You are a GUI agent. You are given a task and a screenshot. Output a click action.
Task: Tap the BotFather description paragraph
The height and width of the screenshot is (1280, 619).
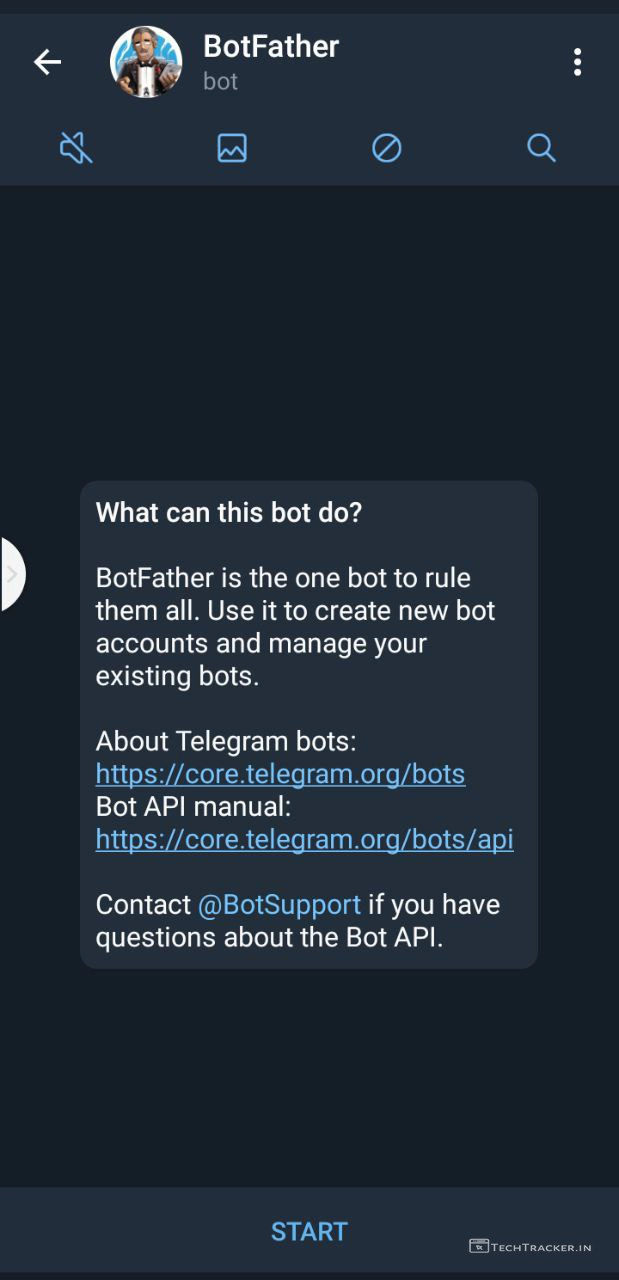click(x=295, y=626)
